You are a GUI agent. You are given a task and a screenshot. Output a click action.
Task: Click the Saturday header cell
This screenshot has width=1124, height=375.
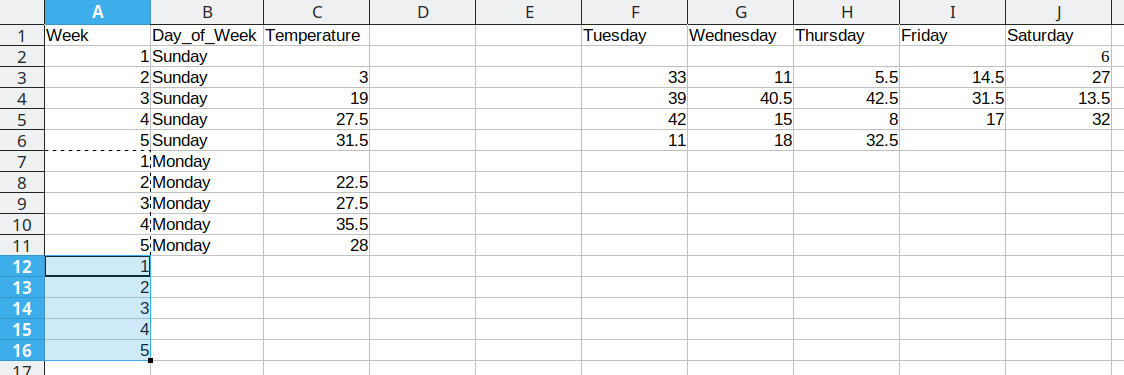[1059, 35]
